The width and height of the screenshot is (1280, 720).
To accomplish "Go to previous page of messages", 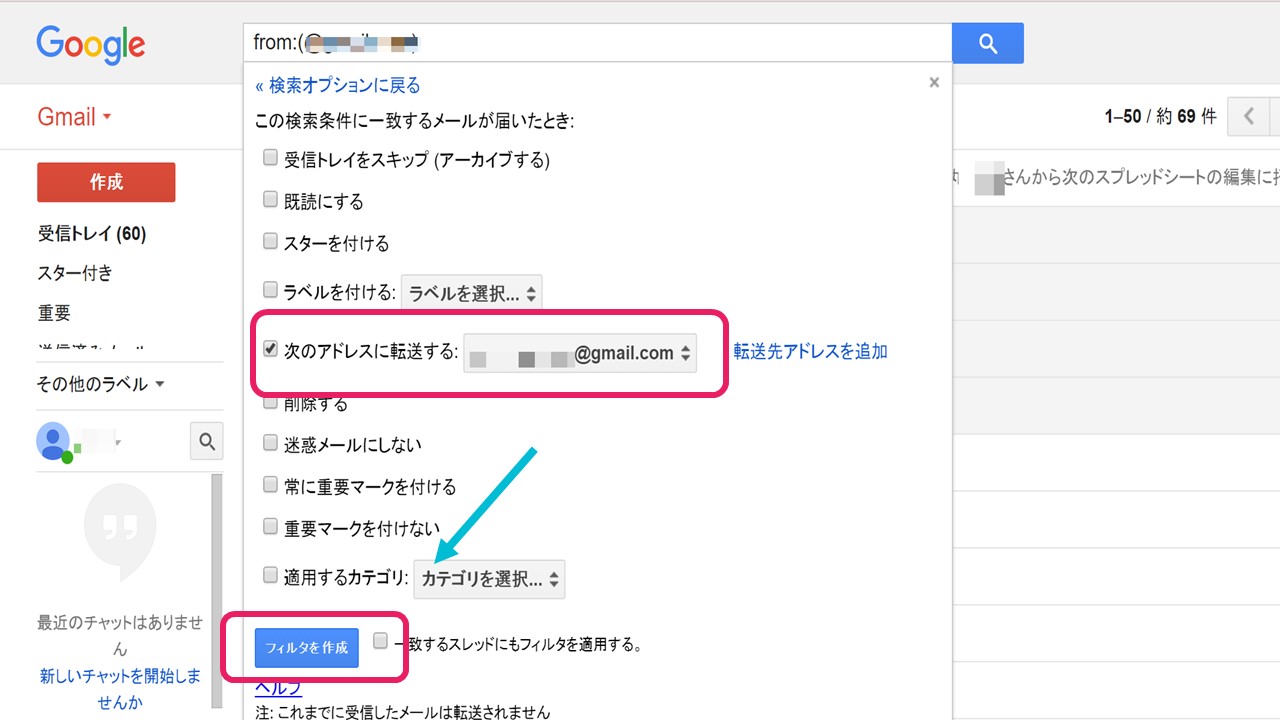I will 1249,117.
